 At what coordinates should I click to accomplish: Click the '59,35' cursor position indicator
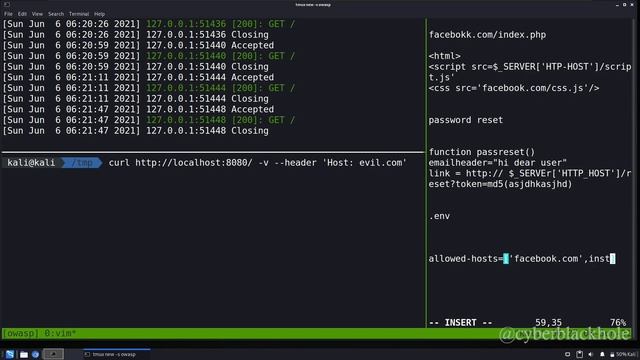[548, 322]
